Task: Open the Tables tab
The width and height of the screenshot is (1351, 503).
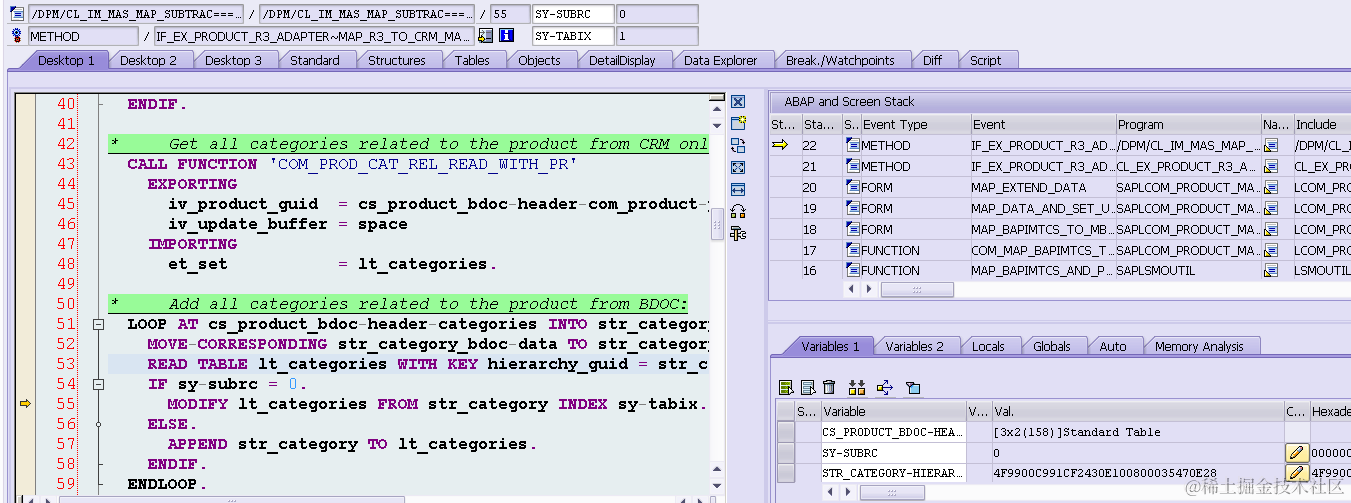Action: [x=472, y=60]
